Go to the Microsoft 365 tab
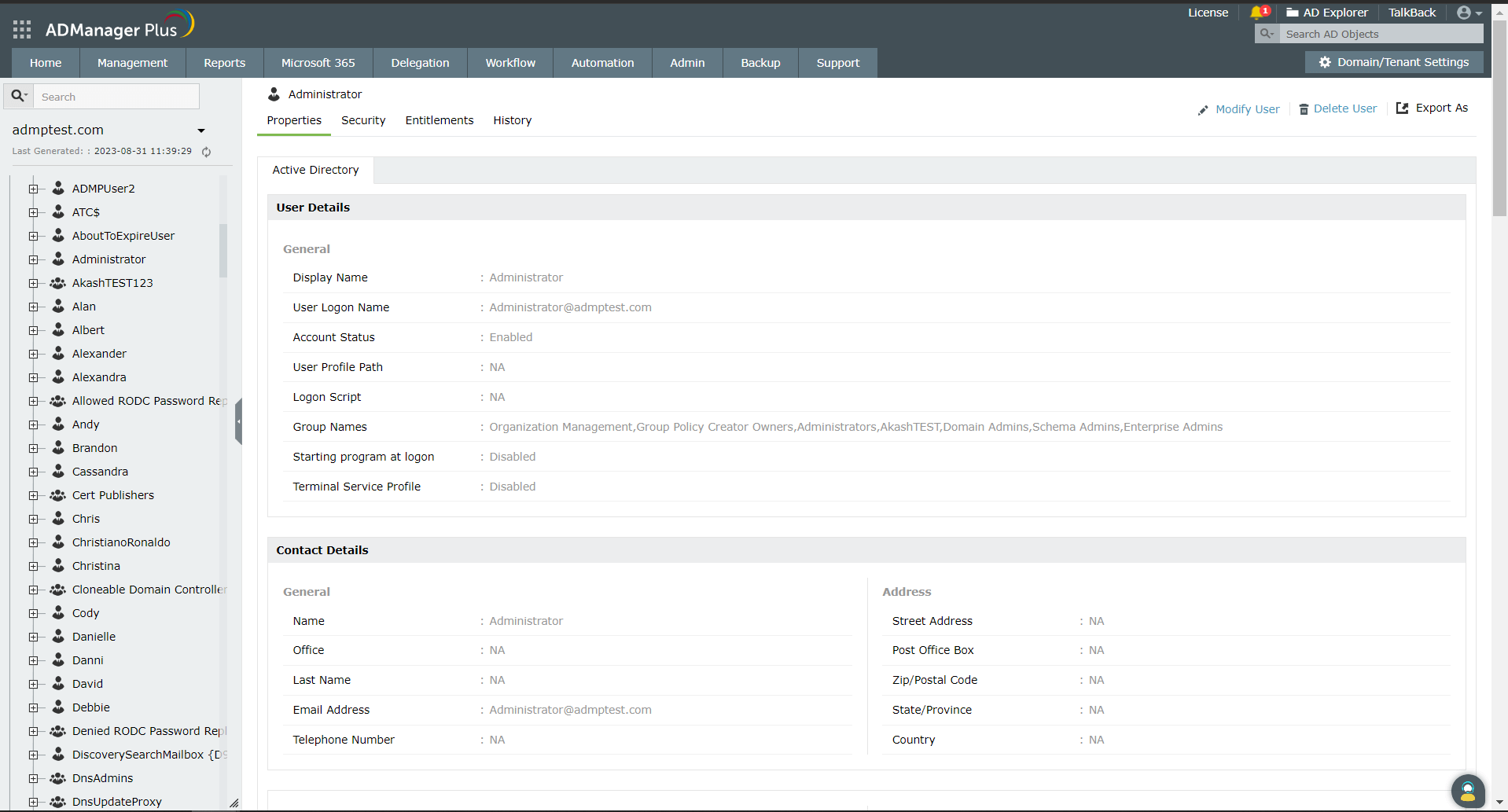The image size is (1508, 812). pos(318,63)
